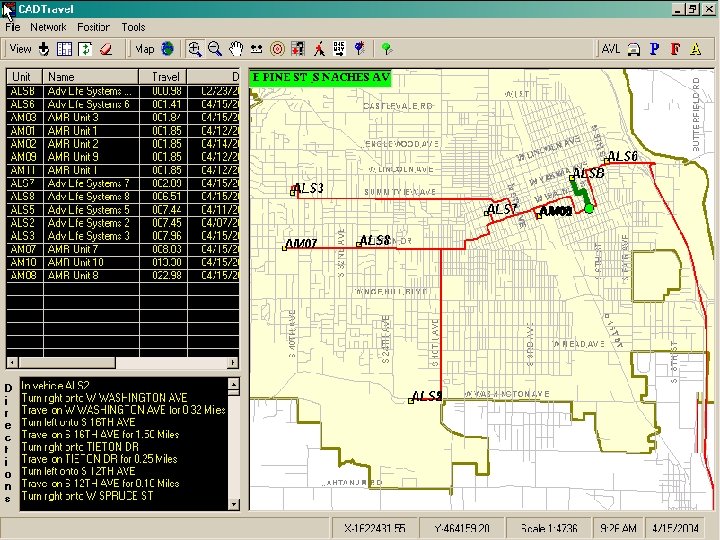Open the Tools menu
720x540 pixels.
coord(133,27)
